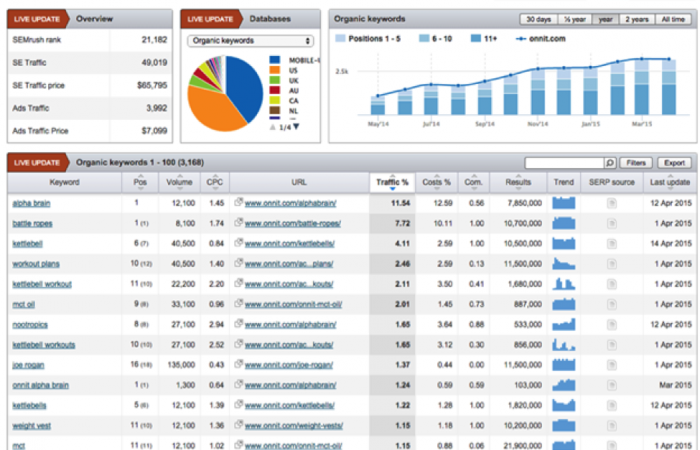Viewport: 700px width, 450px height.
Task: Click the Export button
Action: point(674,163)
